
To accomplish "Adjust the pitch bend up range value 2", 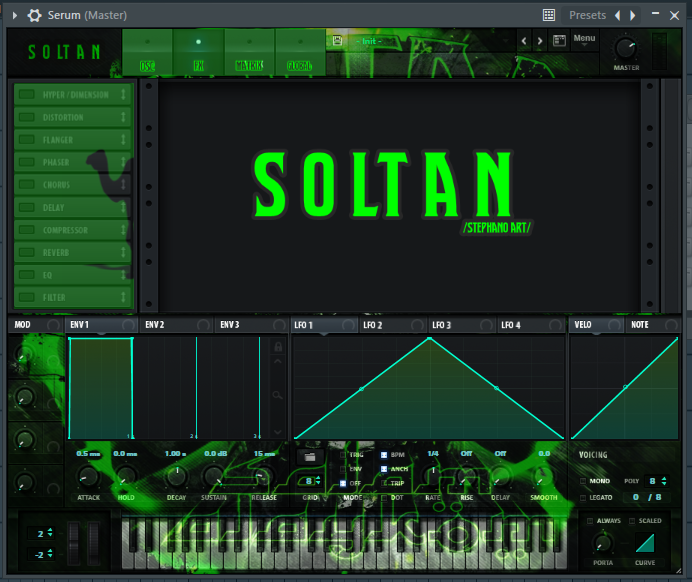I will point(40,533).
